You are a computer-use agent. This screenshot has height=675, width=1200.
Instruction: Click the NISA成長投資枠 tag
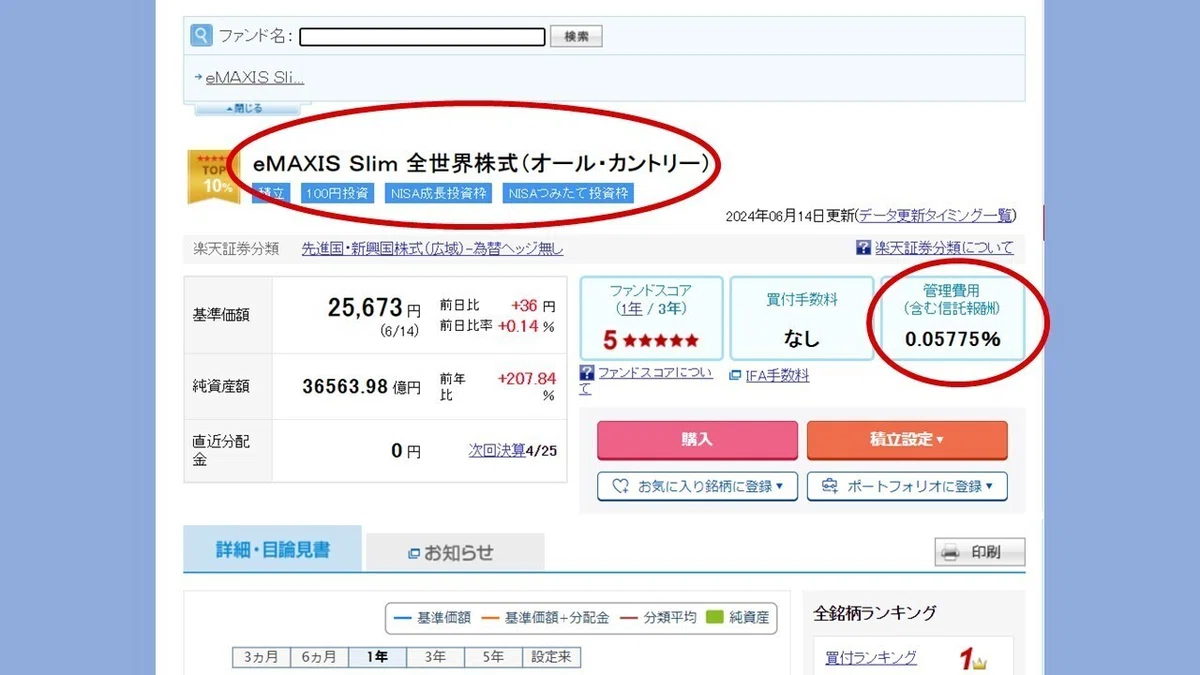[439, 193]
